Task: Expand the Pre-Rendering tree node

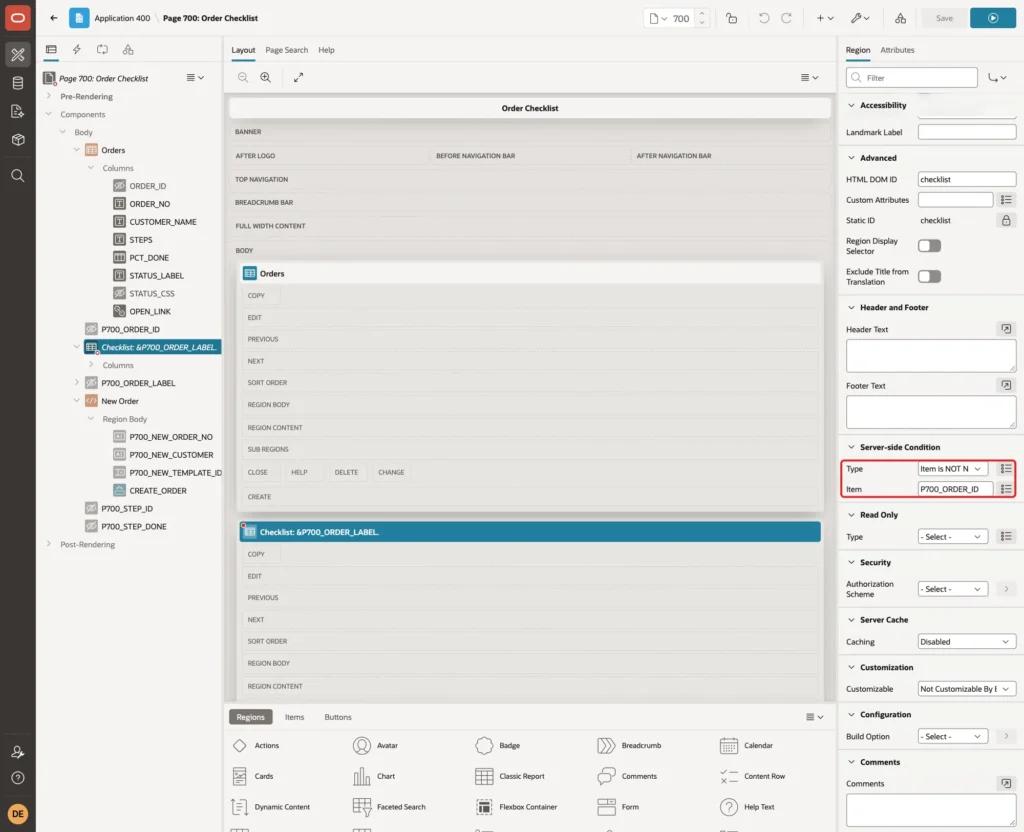Action: pos(49,96)
